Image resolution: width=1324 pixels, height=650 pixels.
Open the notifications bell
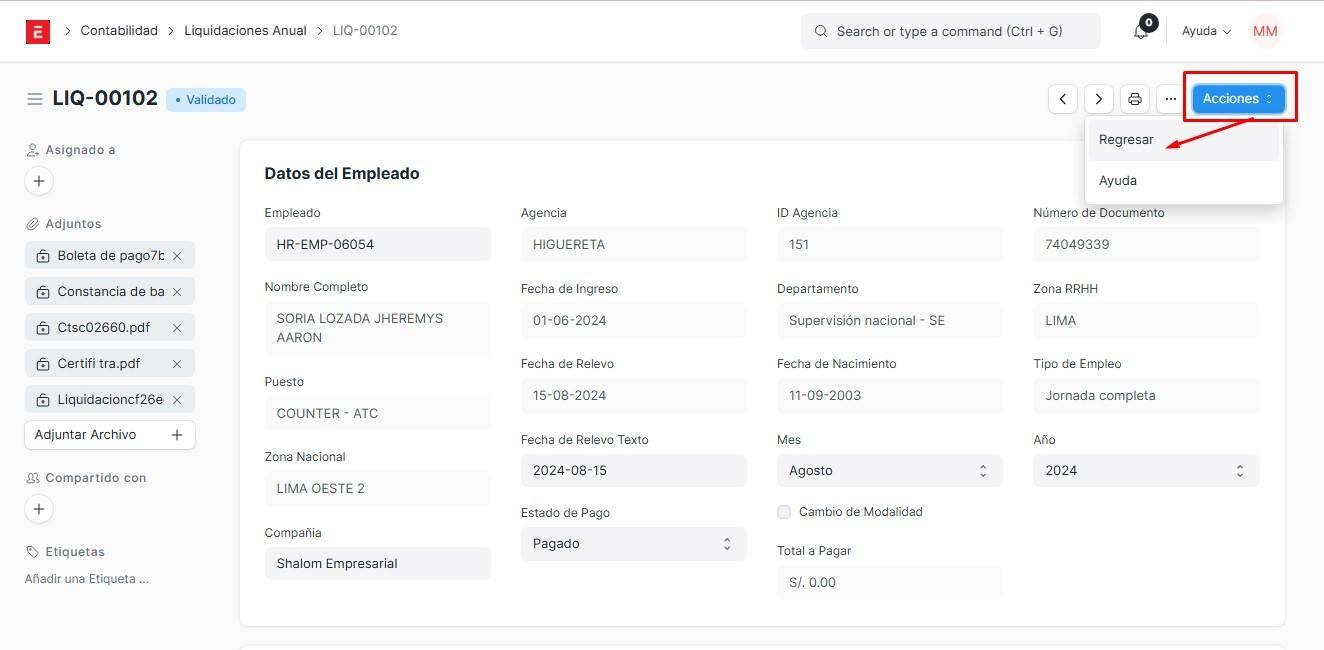click(1141, 31)
